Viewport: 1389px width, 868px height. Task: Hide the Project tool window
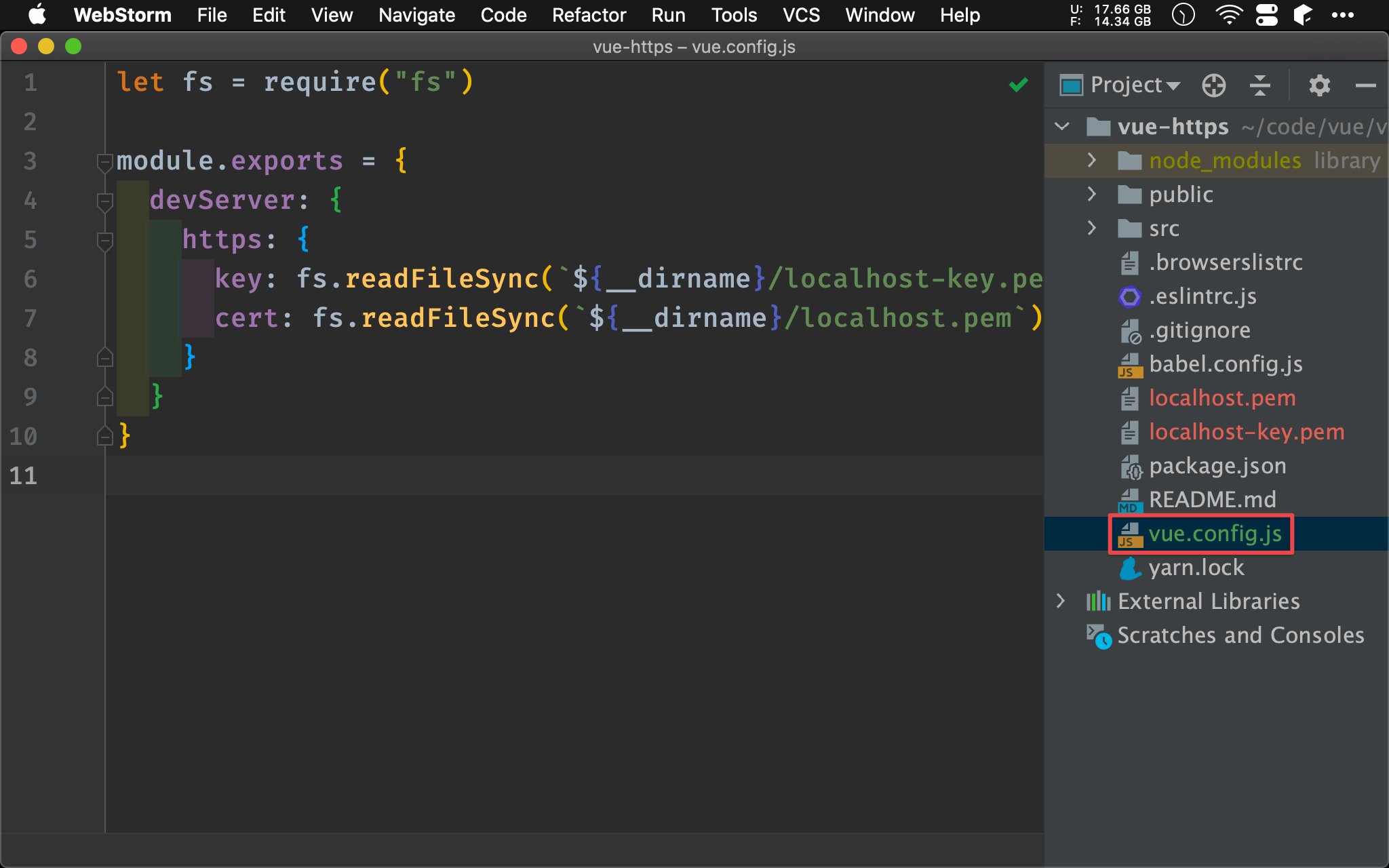1365,85
